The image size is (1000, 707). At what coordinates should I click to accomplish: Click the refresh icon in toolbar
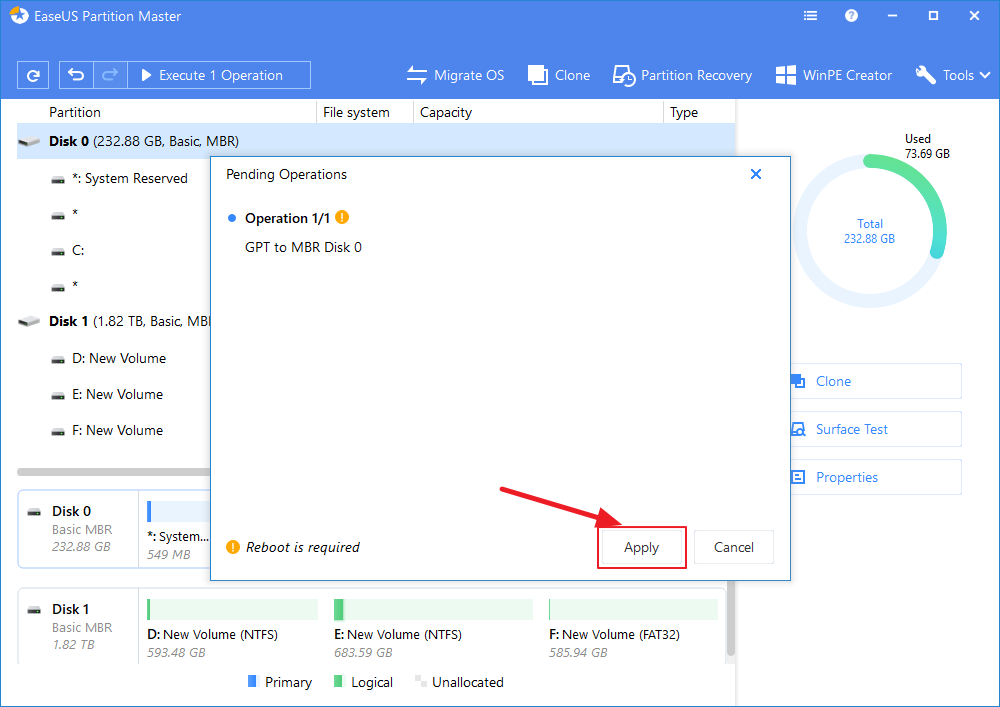pos(33,75)
